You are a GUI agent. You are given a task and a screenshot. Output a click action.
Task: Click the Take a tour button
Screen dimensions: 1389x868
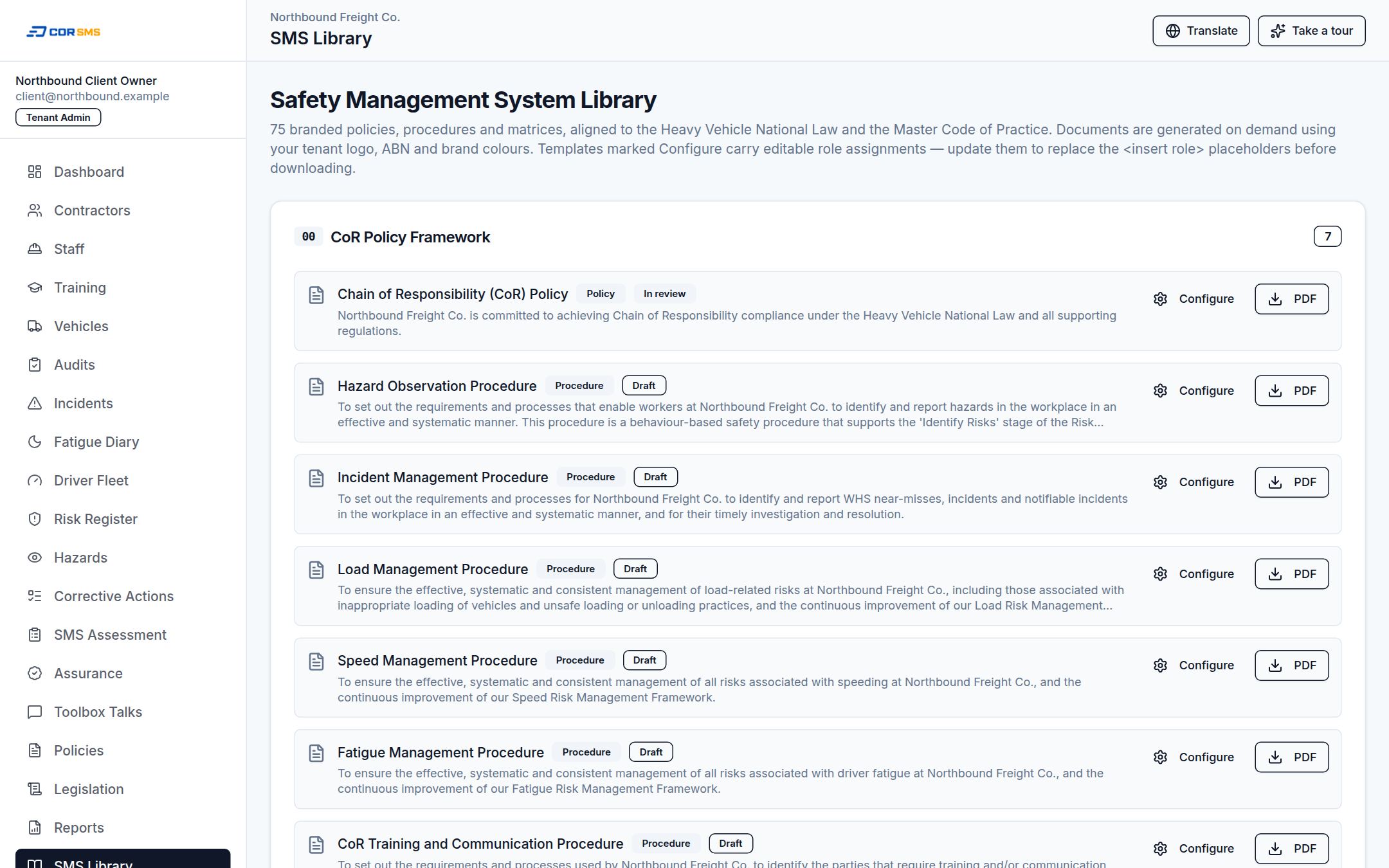point(1311,31)
